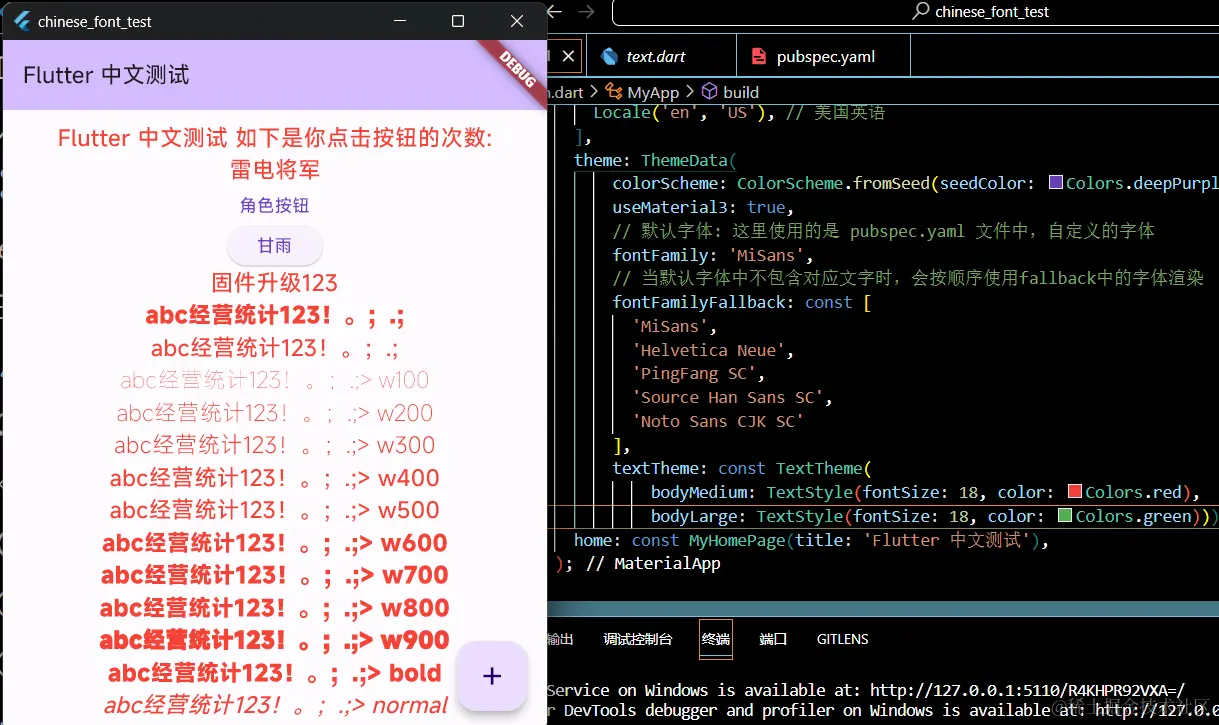The width and height of the screenshot is (1219, 725).
Task: Open the 127.0.0.1:5110 service URL in terminal
Action: pyautogui.click(x=1028, y=690)
